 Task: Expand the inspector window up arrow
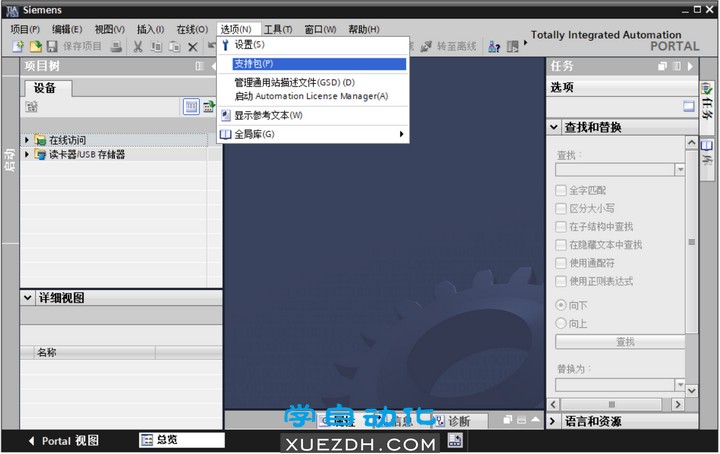point(535,419)
